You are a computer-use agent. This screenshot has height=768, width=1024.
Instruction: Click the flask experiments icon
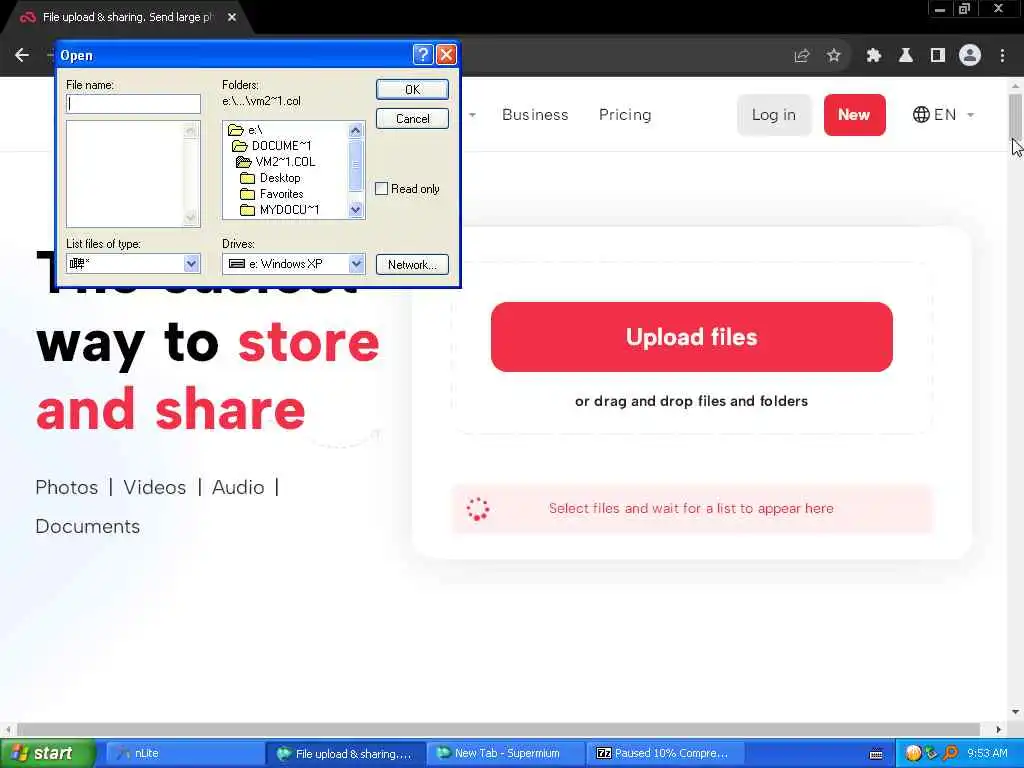(x=906, y=56)
